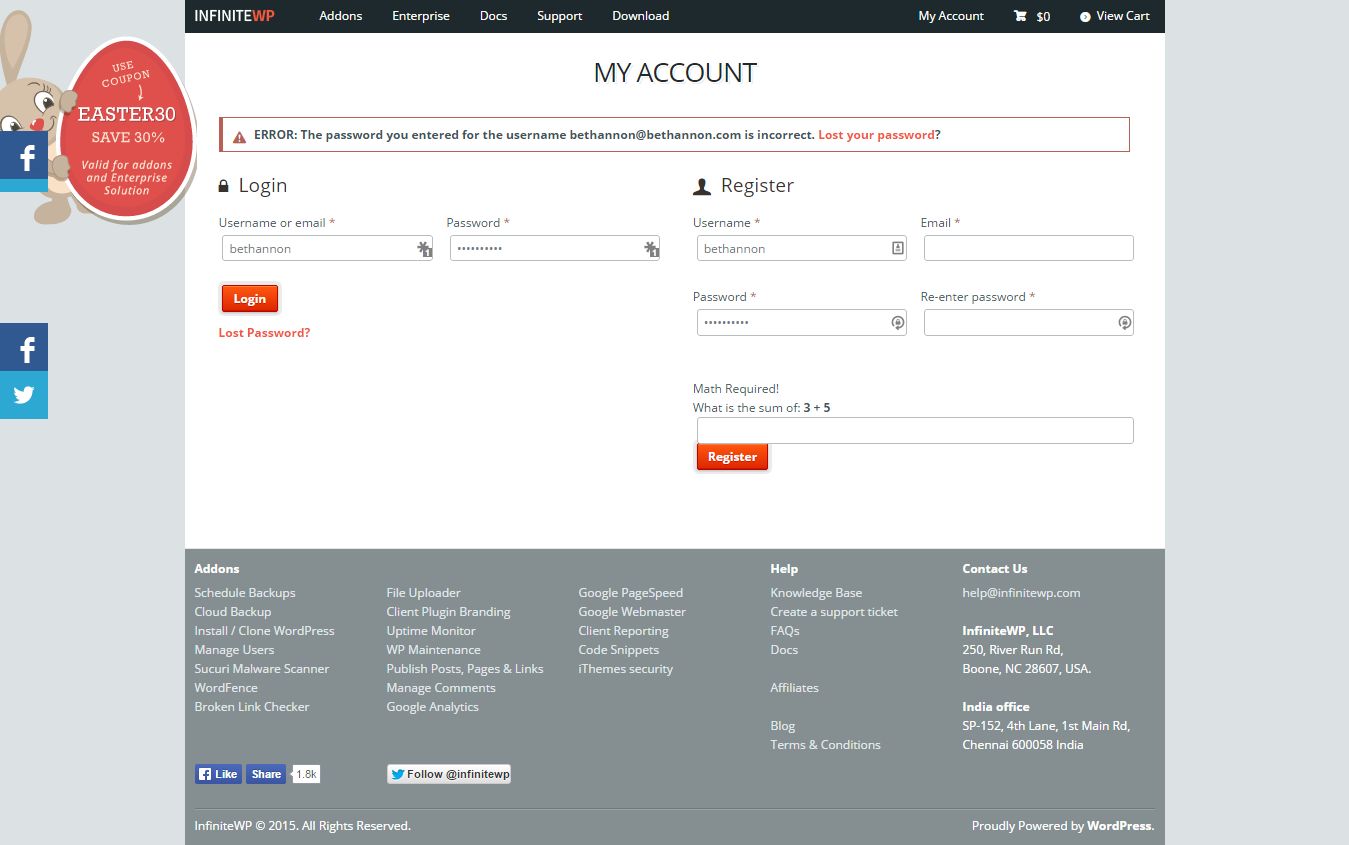Screen dimensions: 1349x845
Task: Click password manager icon in login password field
Action: (651, 249)
